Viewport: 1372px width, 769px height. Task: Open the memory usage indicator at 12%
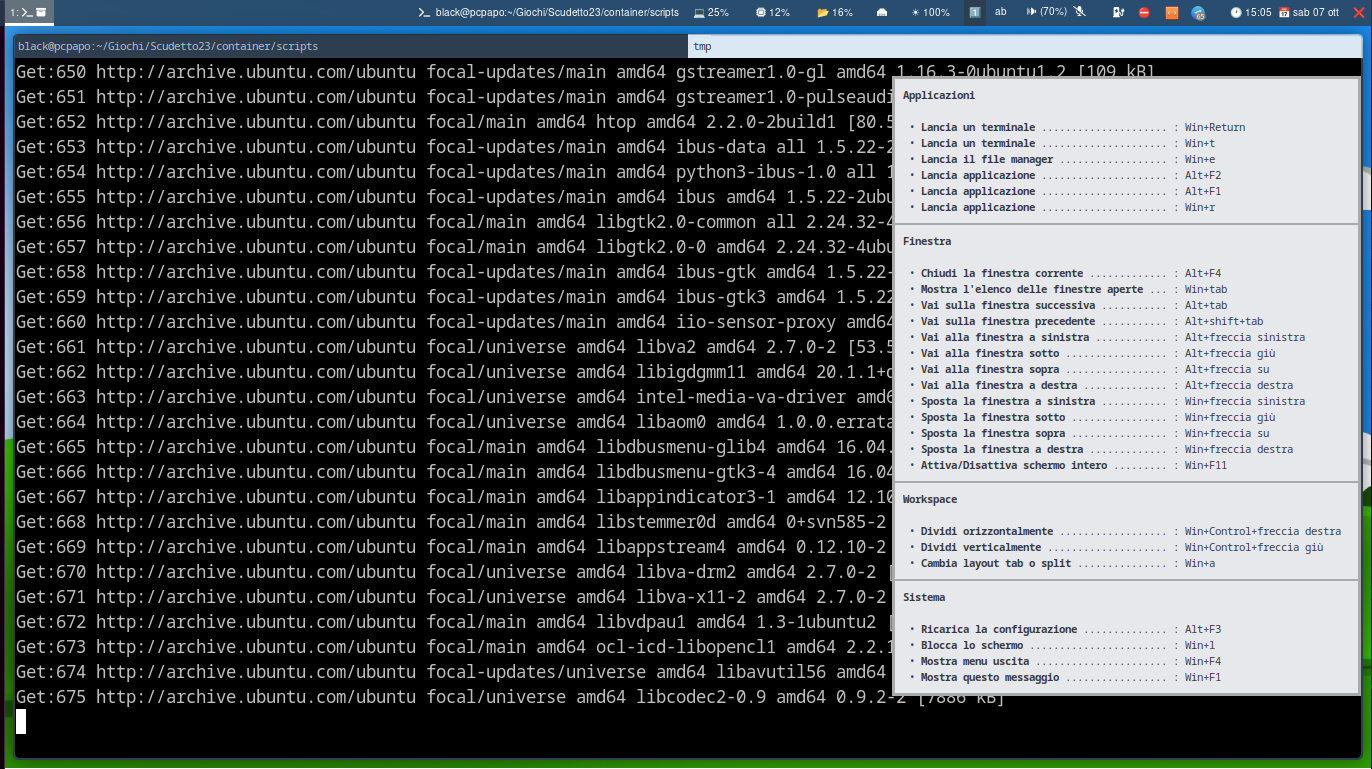[x=773, y=12]
